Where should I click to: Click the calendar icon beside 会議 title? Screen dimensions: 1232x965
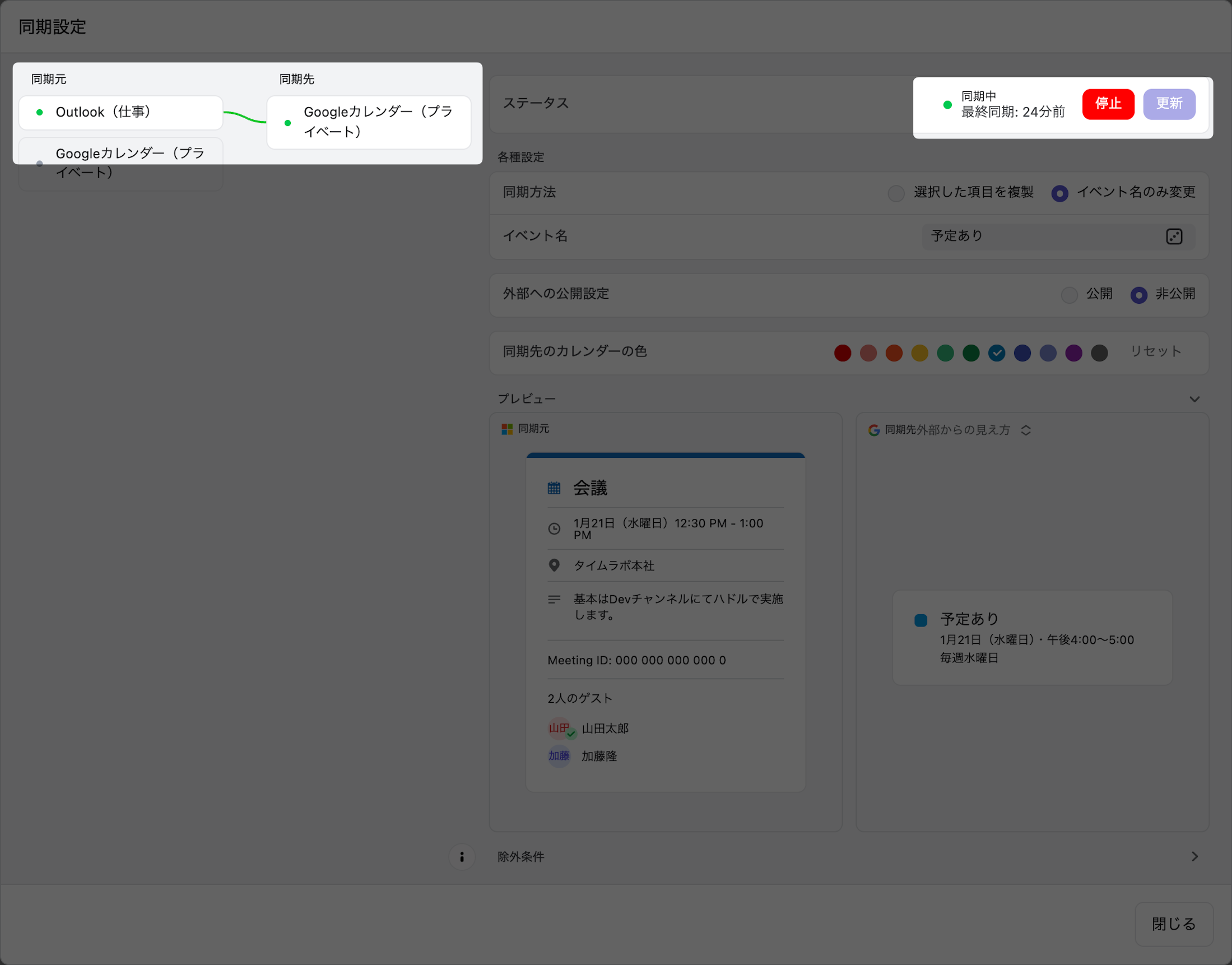[x=554, y=488]
